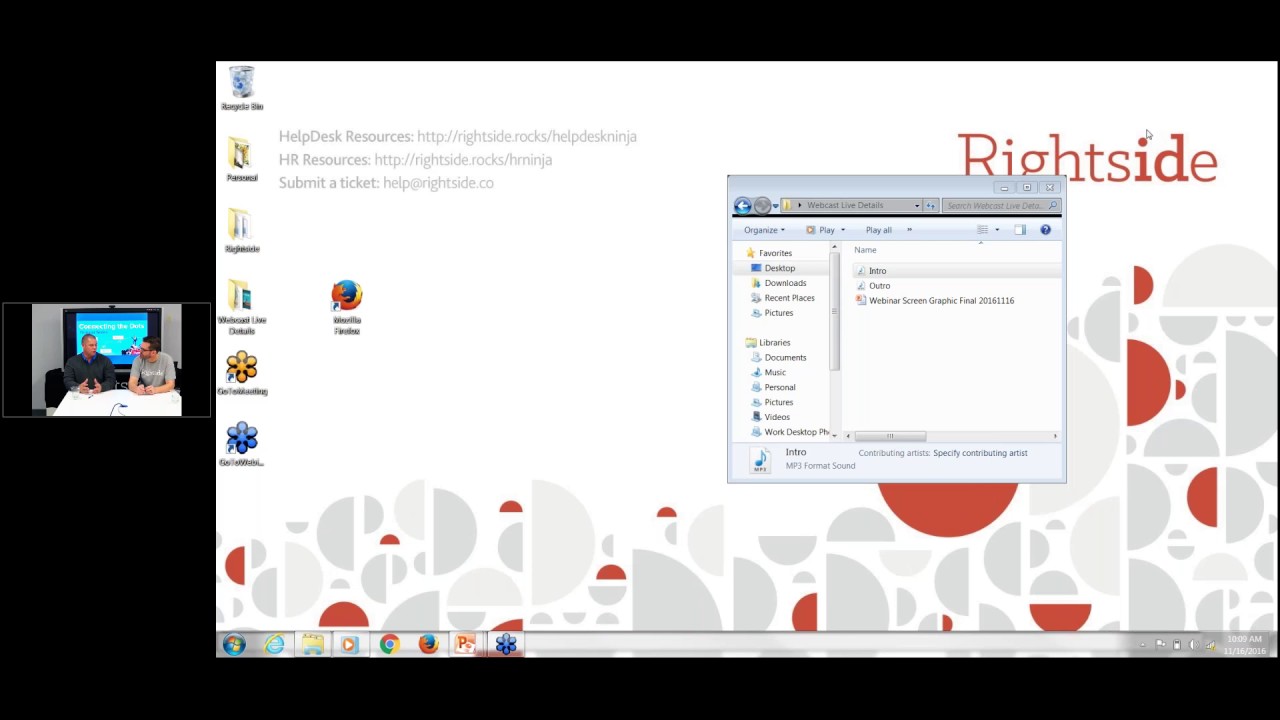Click the Explorer forward navigation button
This screenshot has width=1280, height=720.
(x=762, y=206)
